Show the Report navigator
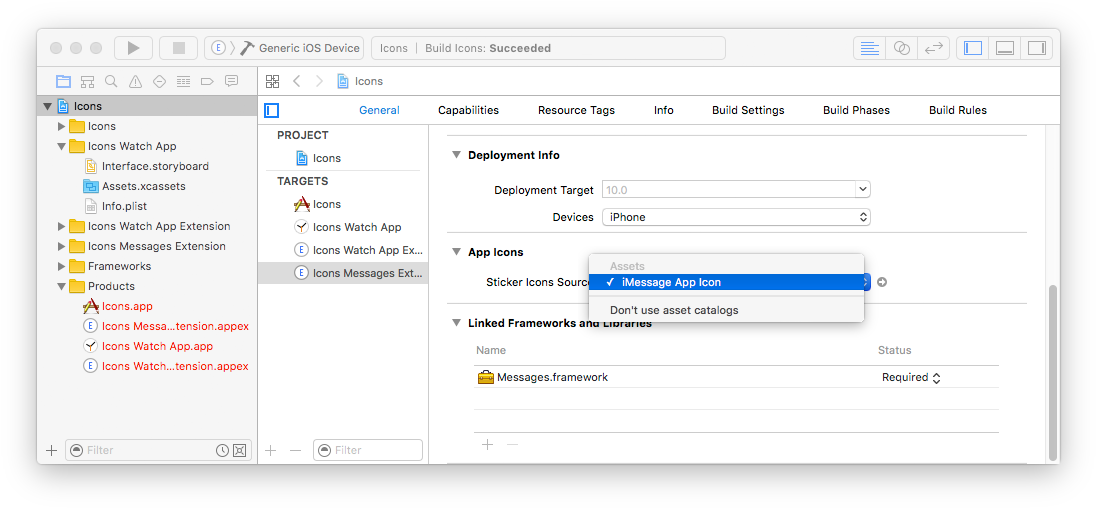This screenshot has width=1096, height=508. [231, 82]
